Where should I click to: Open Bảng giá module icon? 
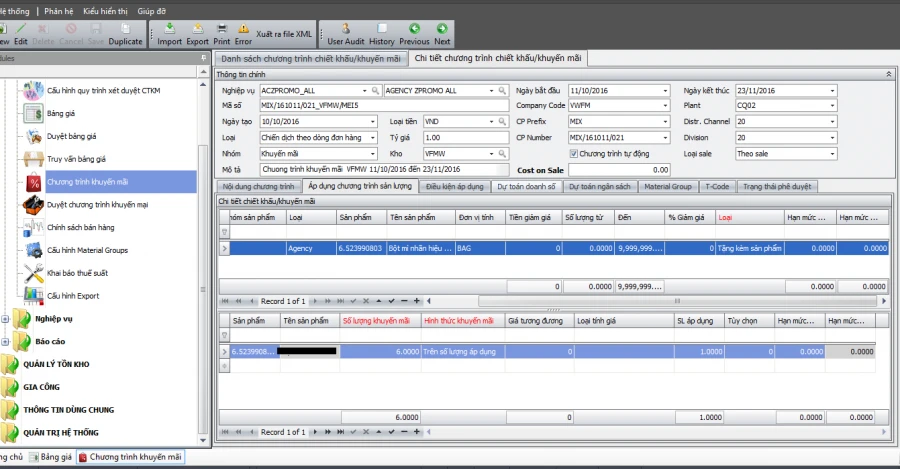pos(33,114)
